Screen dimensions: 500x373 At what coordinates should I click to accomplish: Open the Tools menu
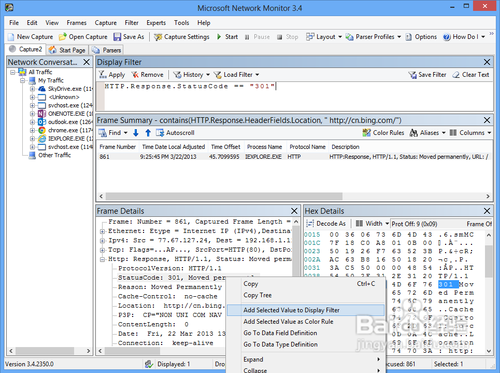(x=181, y=23)
